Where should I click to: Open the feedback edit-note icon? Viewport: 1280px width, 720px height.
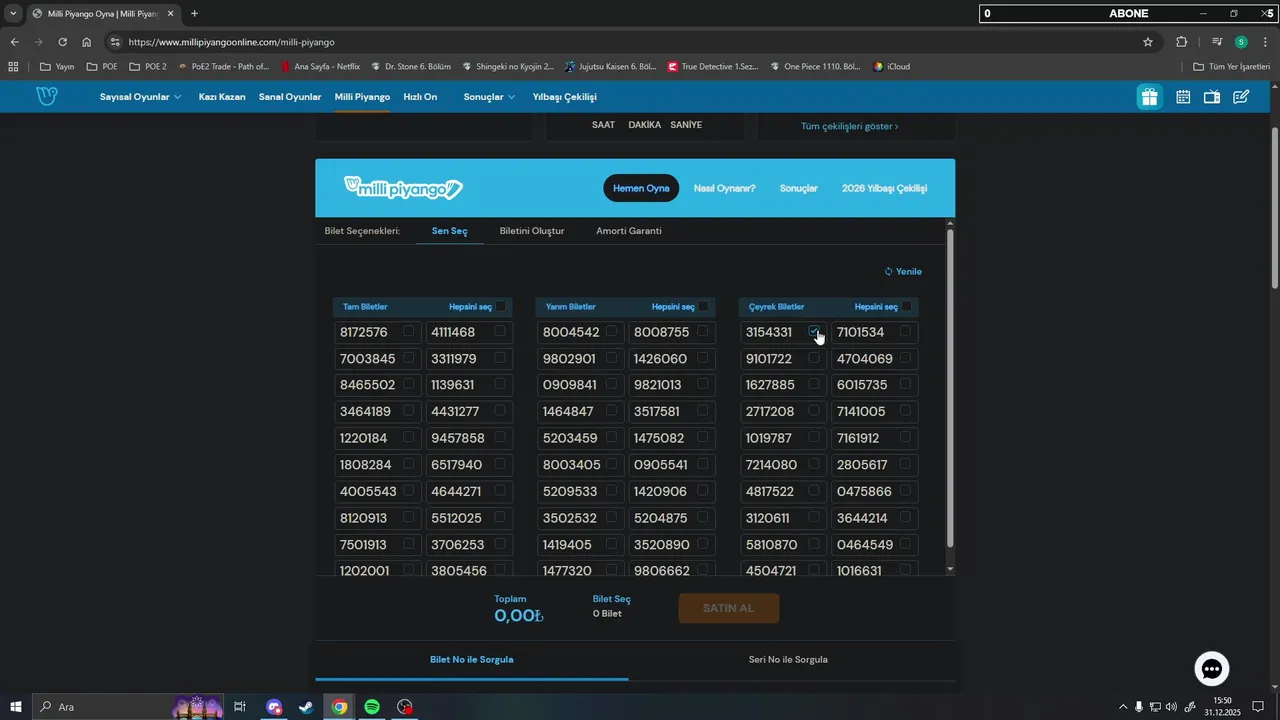[x=1241, y=97]
